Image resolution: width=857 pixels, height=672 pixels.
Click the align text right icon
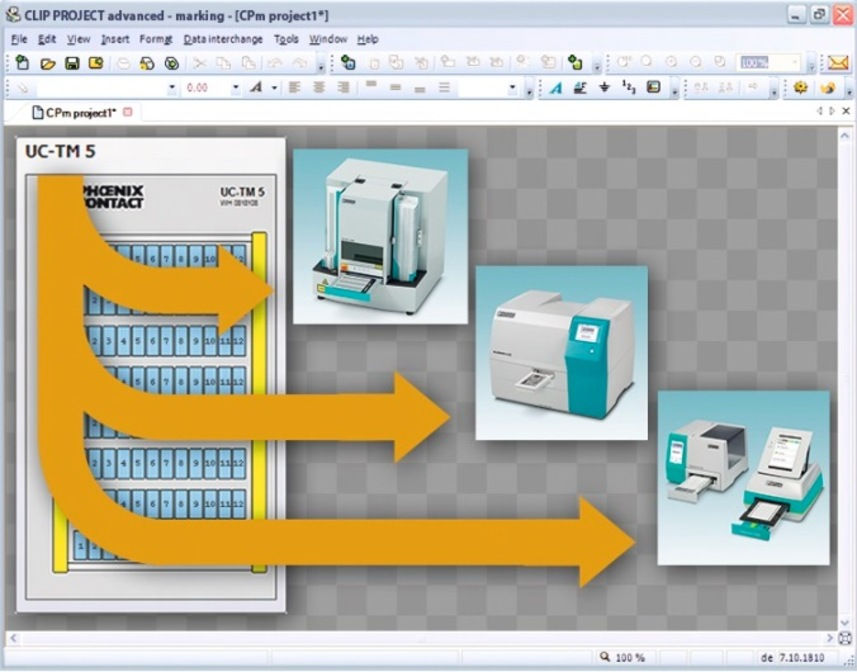(x=343, y=87)
